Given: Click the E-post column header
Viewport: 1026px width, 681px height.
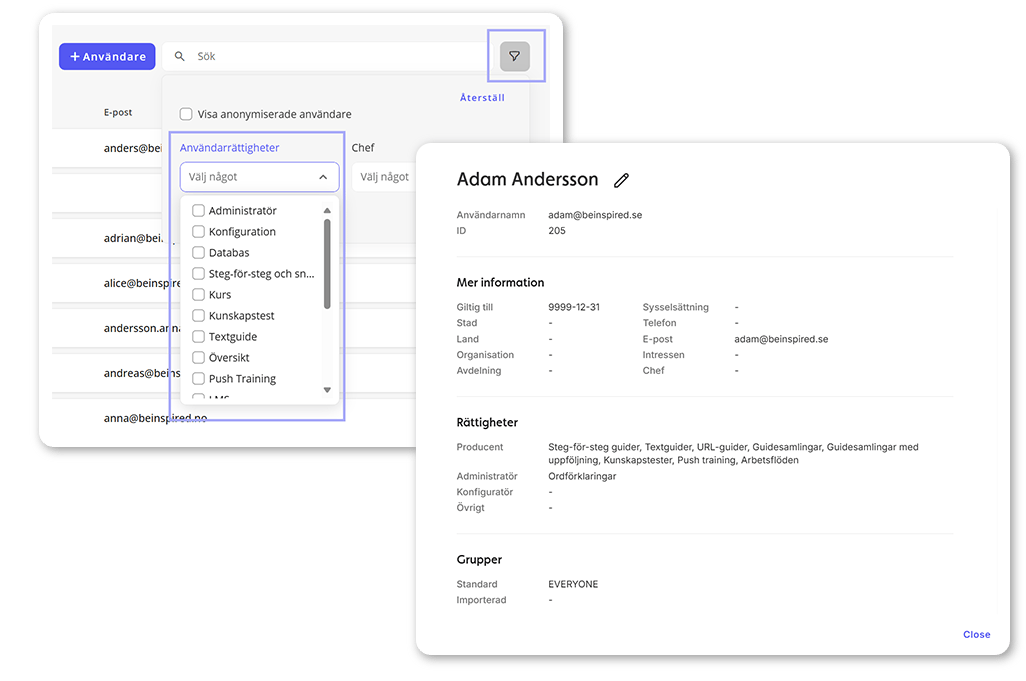Looking at the screenshot, I should [x=118, y=113].
